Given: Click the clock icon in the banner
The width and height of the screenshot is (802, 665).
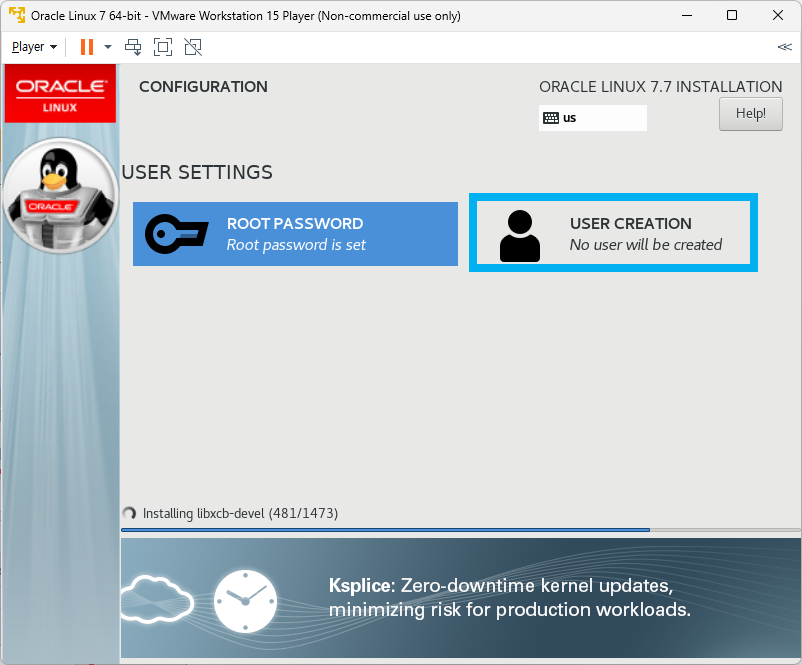Looking at the screenshot, I should pyautogui.click(x=246, y=601).
